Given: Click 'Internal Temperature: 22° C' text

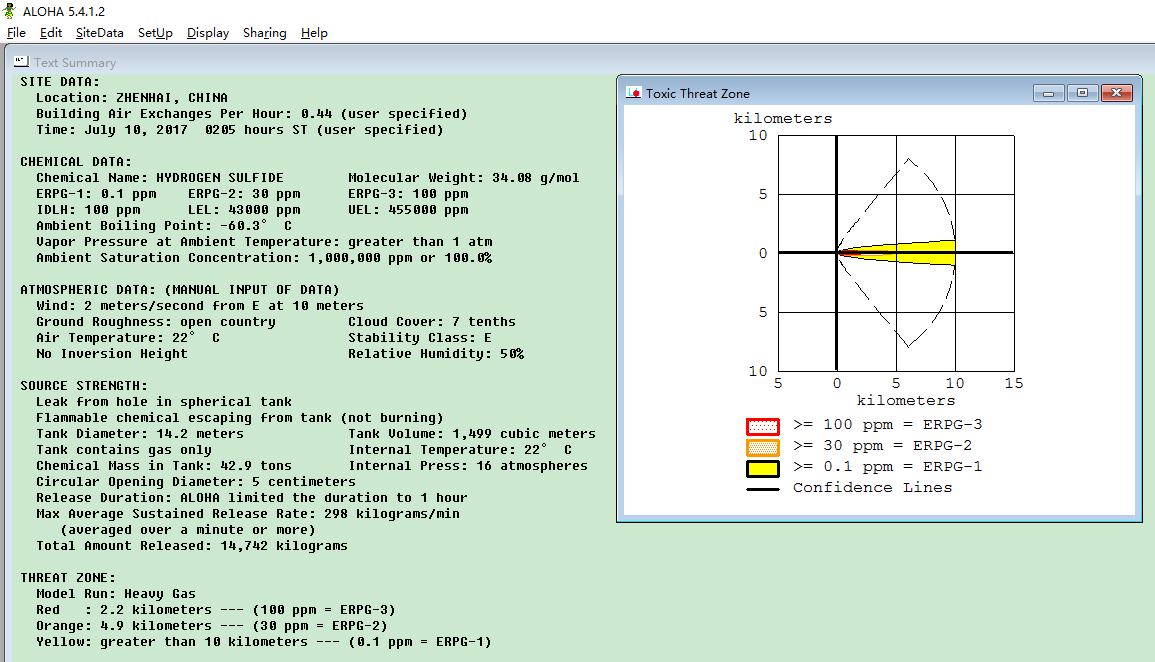Looking at the screenshot, I should [x=460, y=450].
